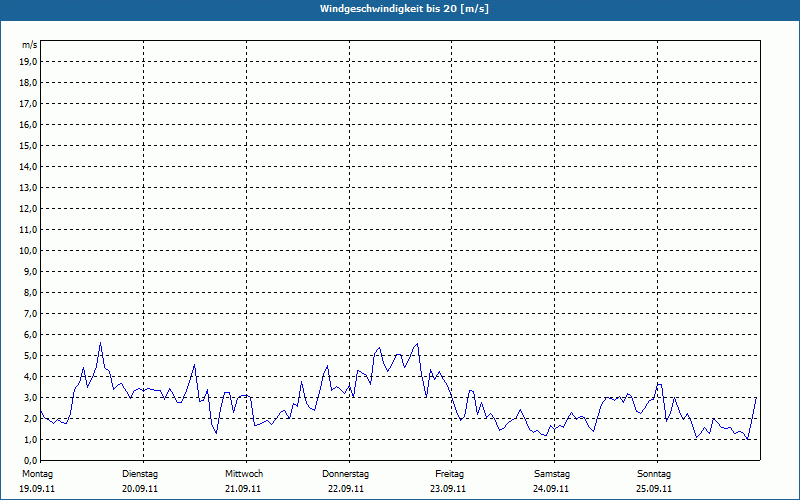
Task: Click the 'Samstag' day label
Action: tap(552, 474)
